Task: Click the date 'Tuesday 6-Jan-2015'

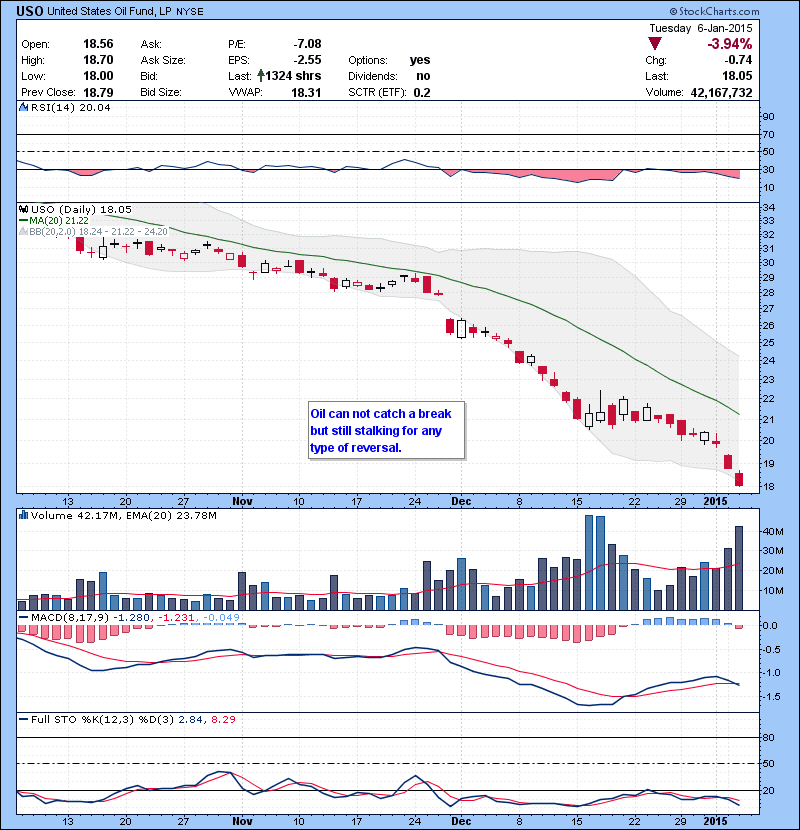Action: coord(700,28)
